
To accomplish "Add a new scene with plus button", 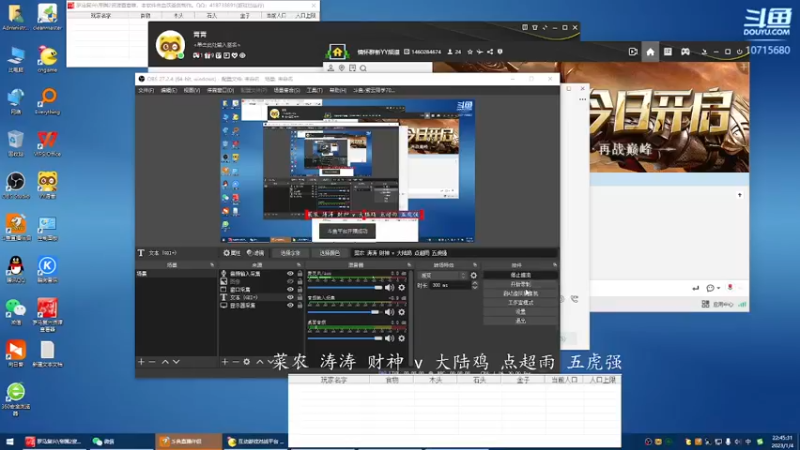I will tap(141, 362).
